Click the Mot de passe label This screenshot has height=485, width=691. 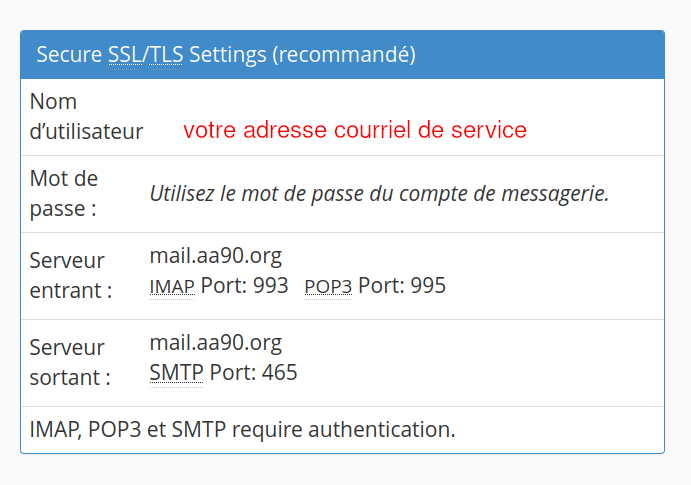tap(64, 194)
